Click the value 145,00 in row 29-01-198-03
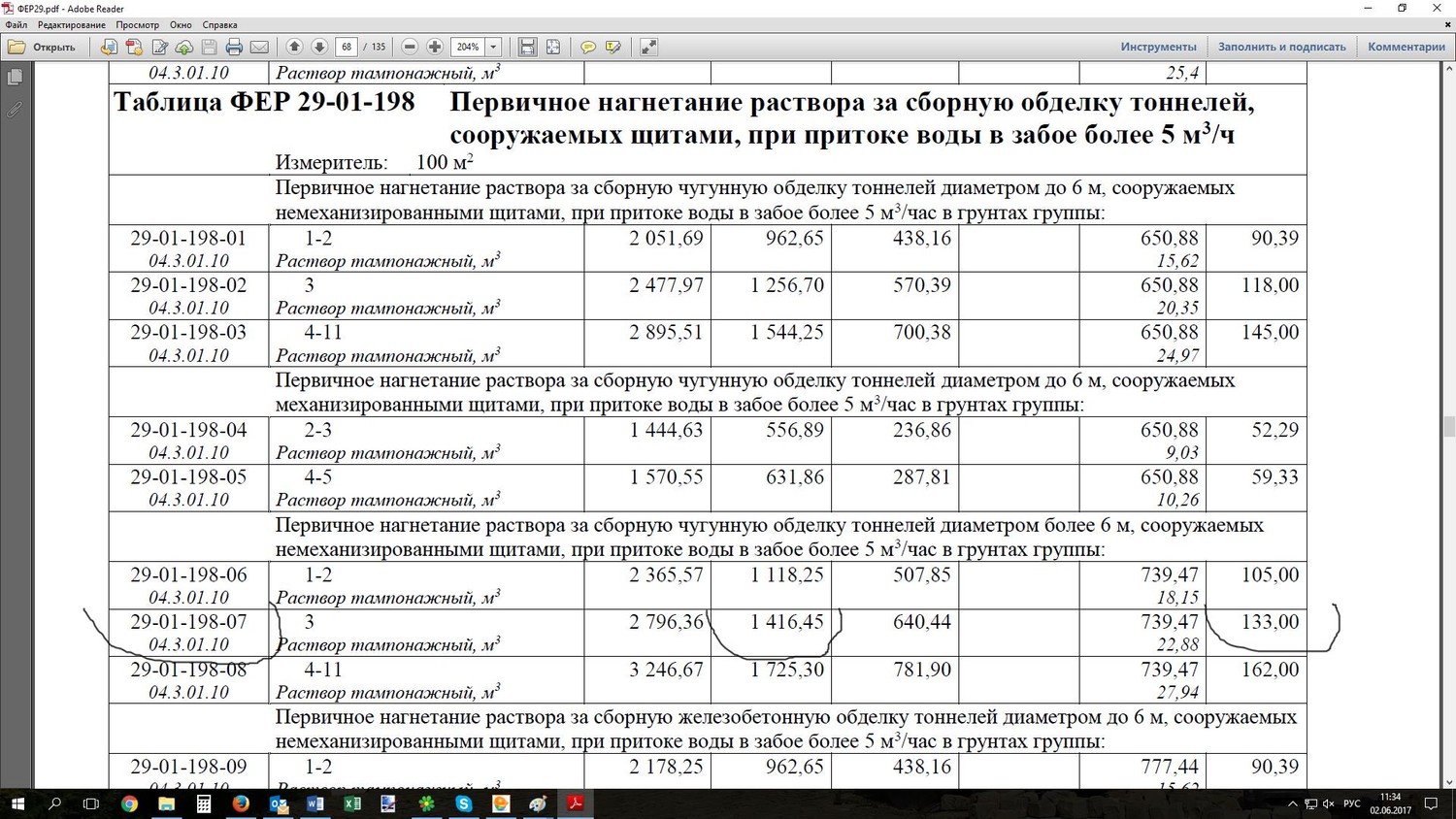The height and width of the screenshot is (819, 1456). click(x=1270, y=332)
